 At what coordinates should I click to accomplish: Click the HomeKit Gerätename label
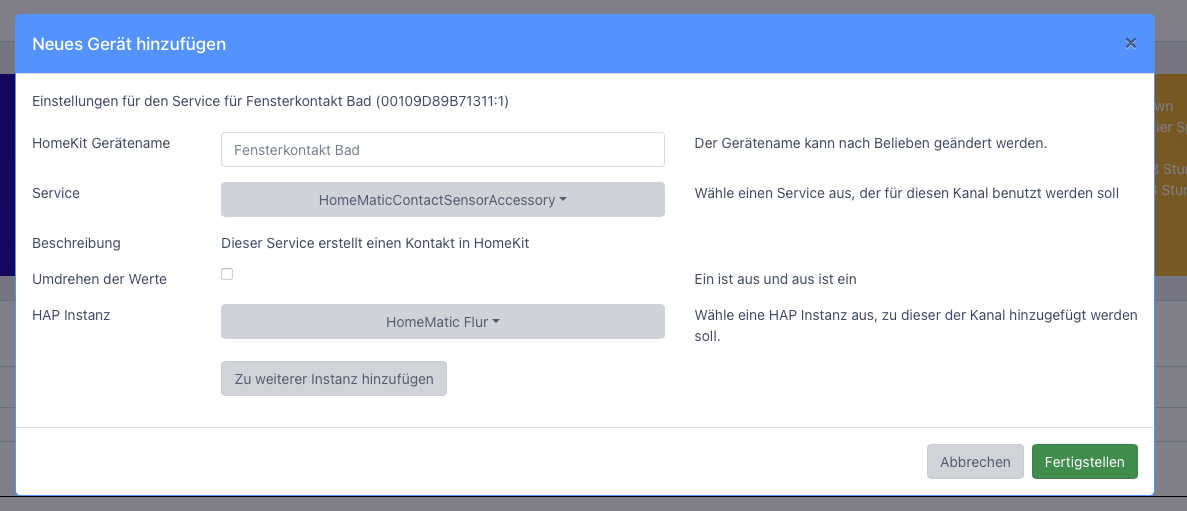coord(101,143)
